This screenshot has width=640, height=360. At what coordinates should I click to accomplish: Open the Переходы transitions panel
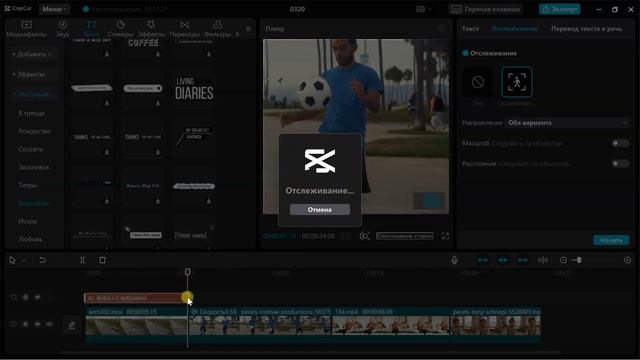[184, 29]
